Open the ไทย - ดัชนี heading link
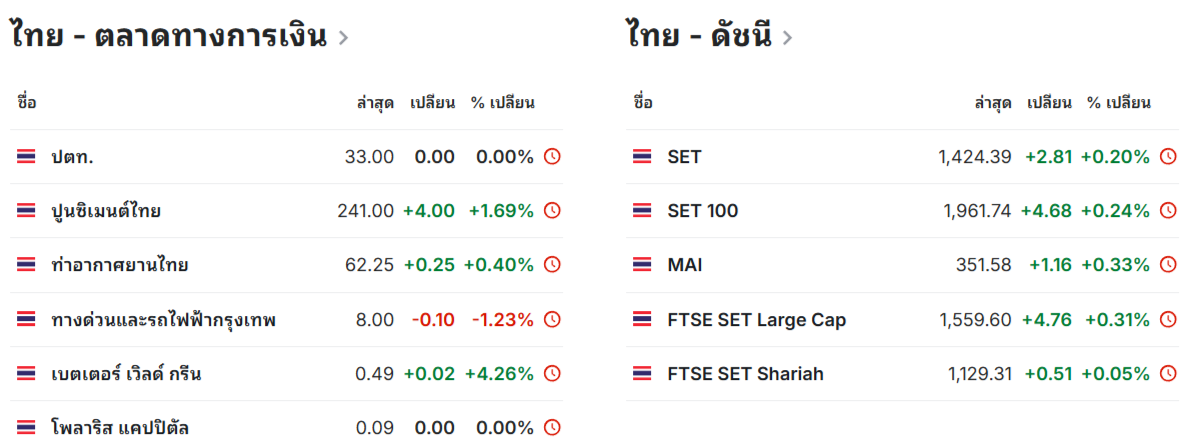This screenshot has height=442, width=1195. [x=699, y=36]
